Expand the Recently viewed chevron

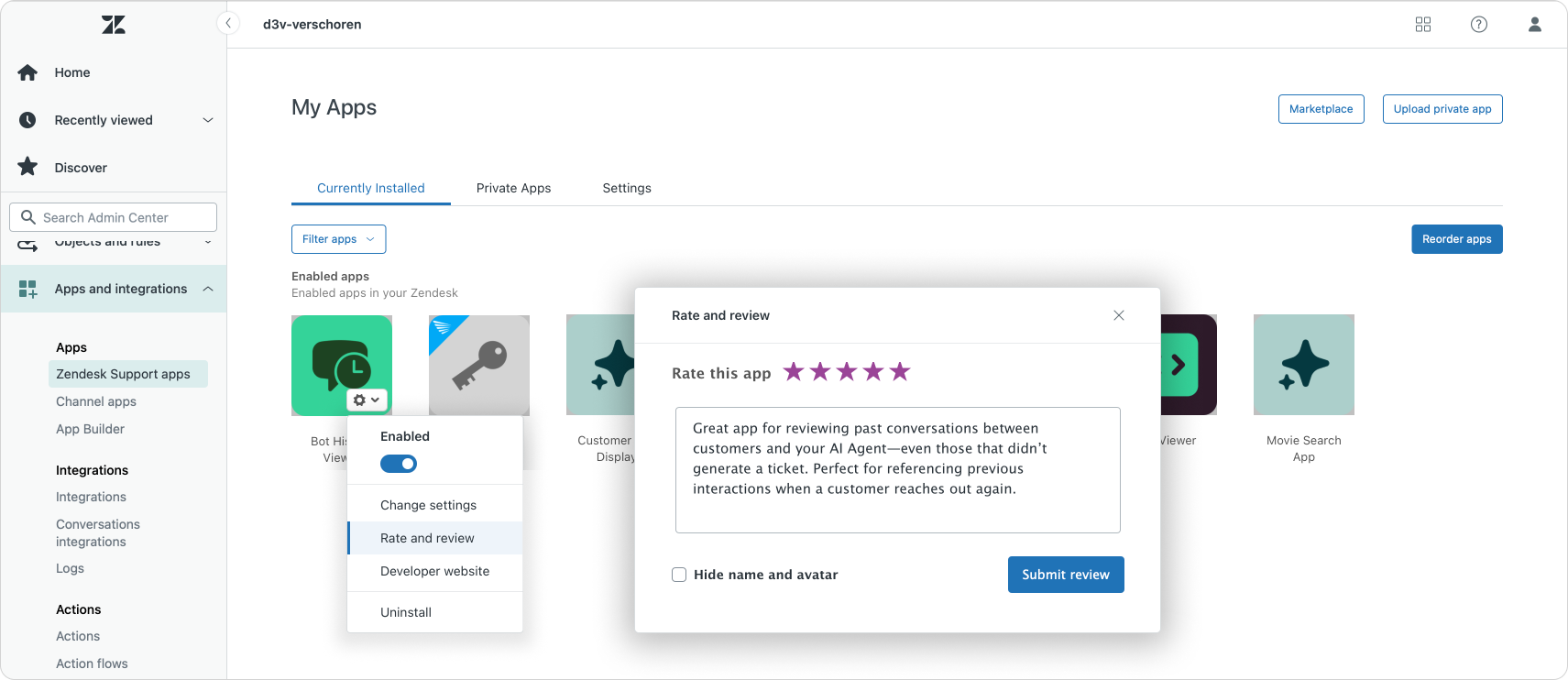click(x=208, y=120)
